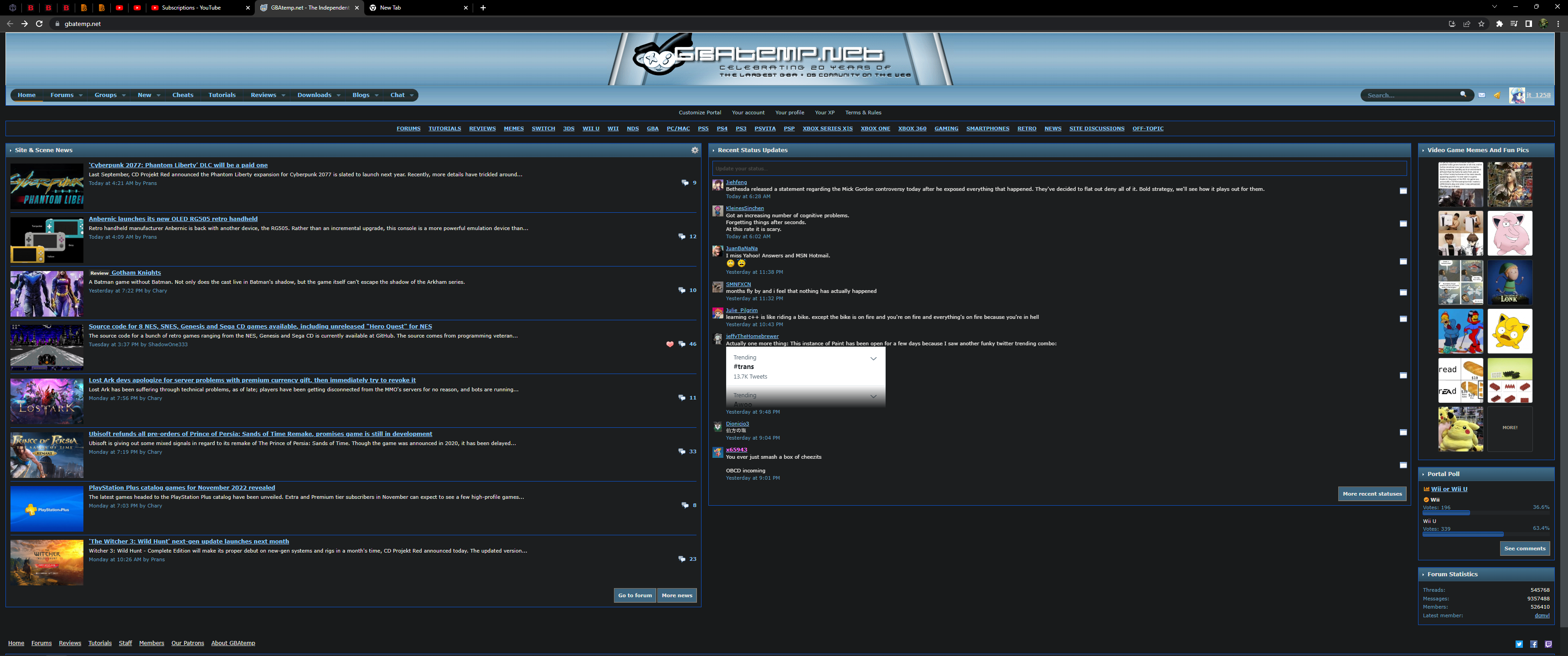1568x656 pixels.
Task: Expand the Groups dropdown arrow
Action: (x=124, y=96)
